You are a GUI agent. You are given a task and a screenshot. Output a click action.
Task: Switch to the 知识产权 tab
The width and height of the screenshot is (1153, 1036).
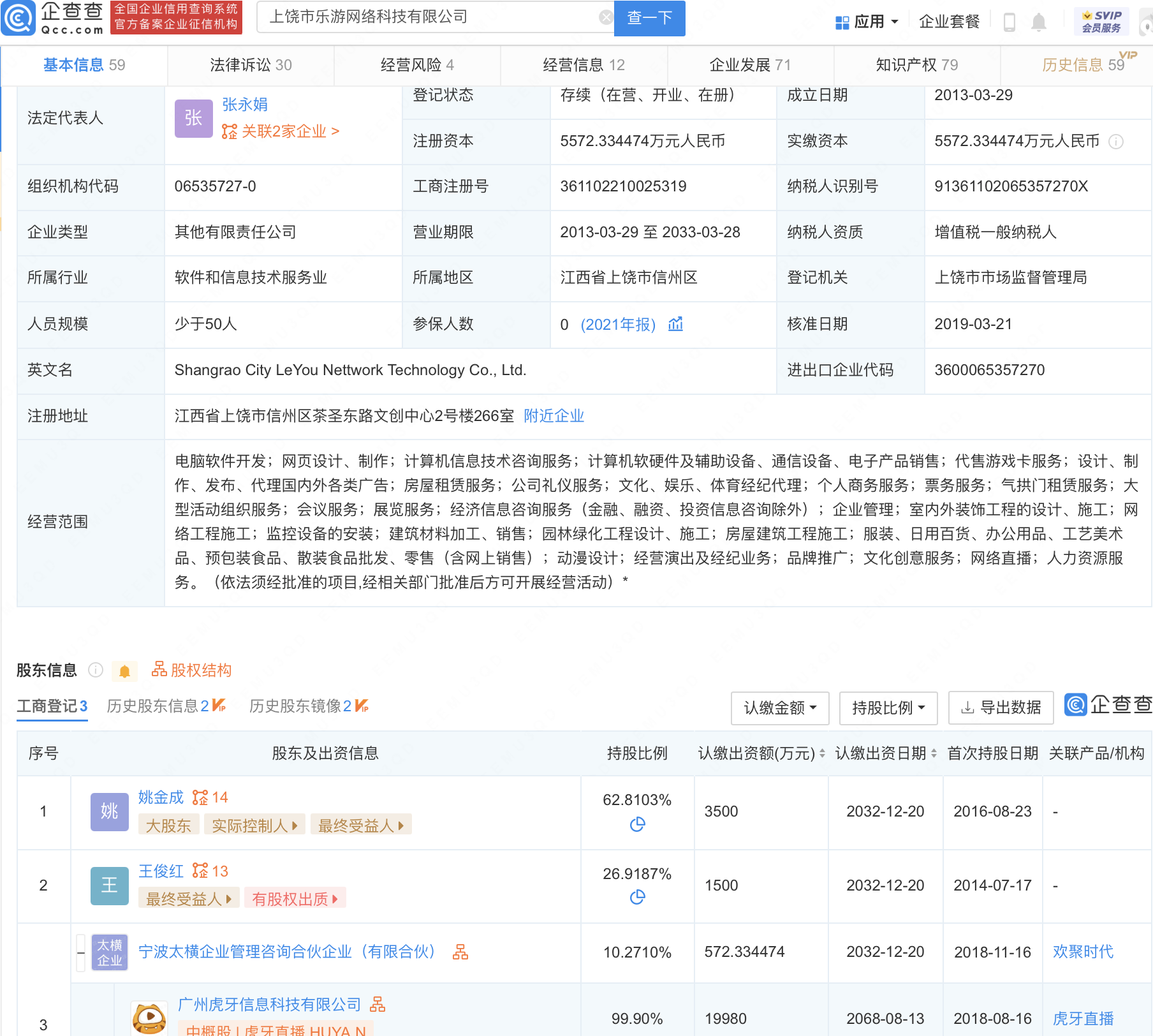(x=916, y=65)
